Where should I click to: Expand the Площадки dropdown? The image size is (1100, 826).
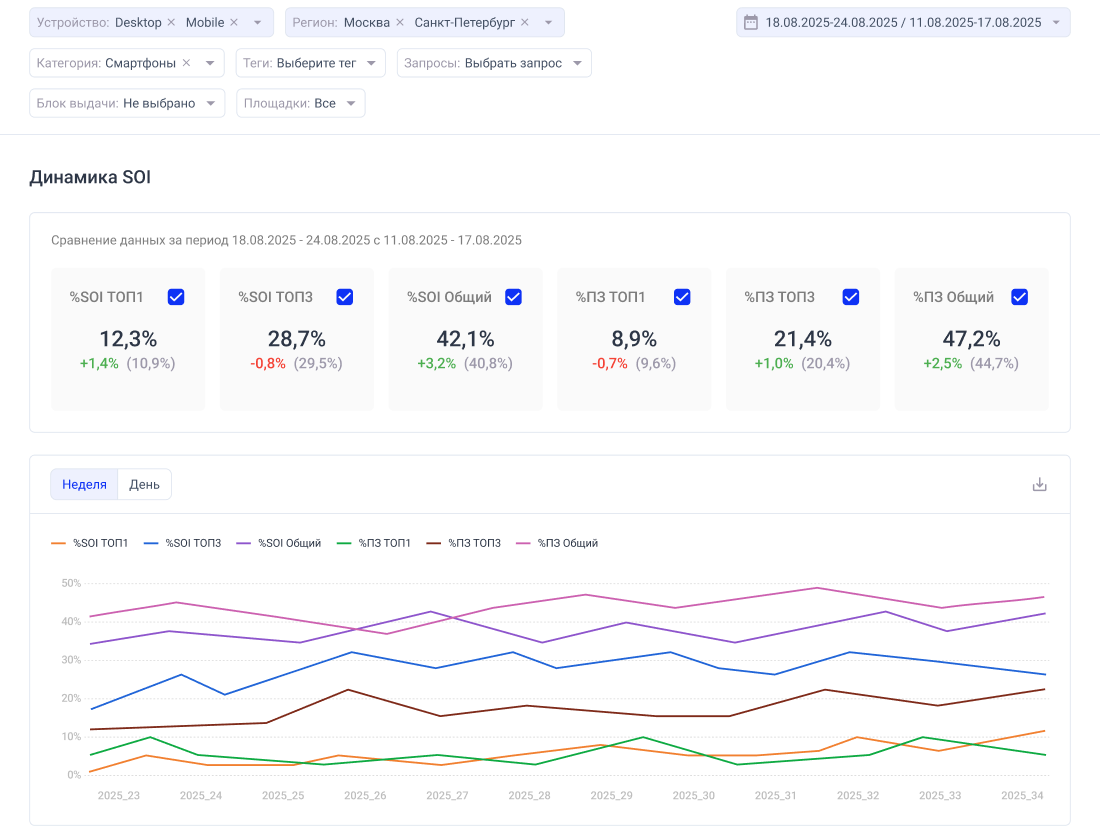[300, 103]
